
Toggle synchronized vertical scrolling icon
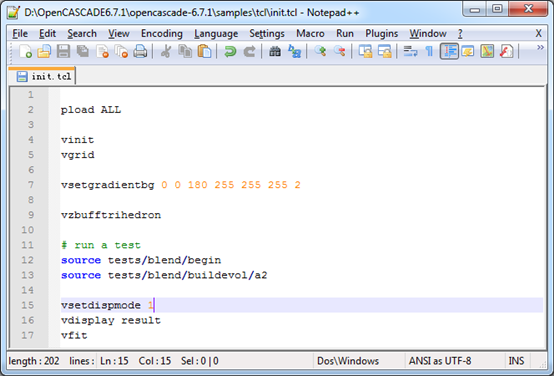tap(365, 51)
